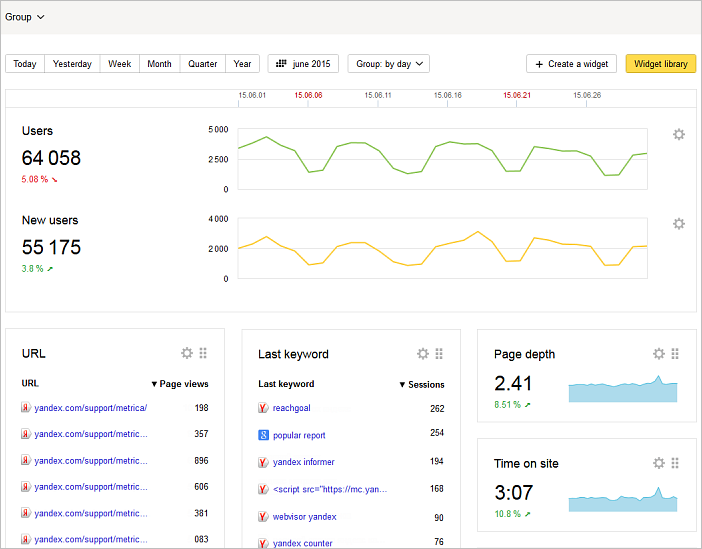Click drag handle on Page depth widget
Screen dimensions: 702x549
click(x=675, y=354)
